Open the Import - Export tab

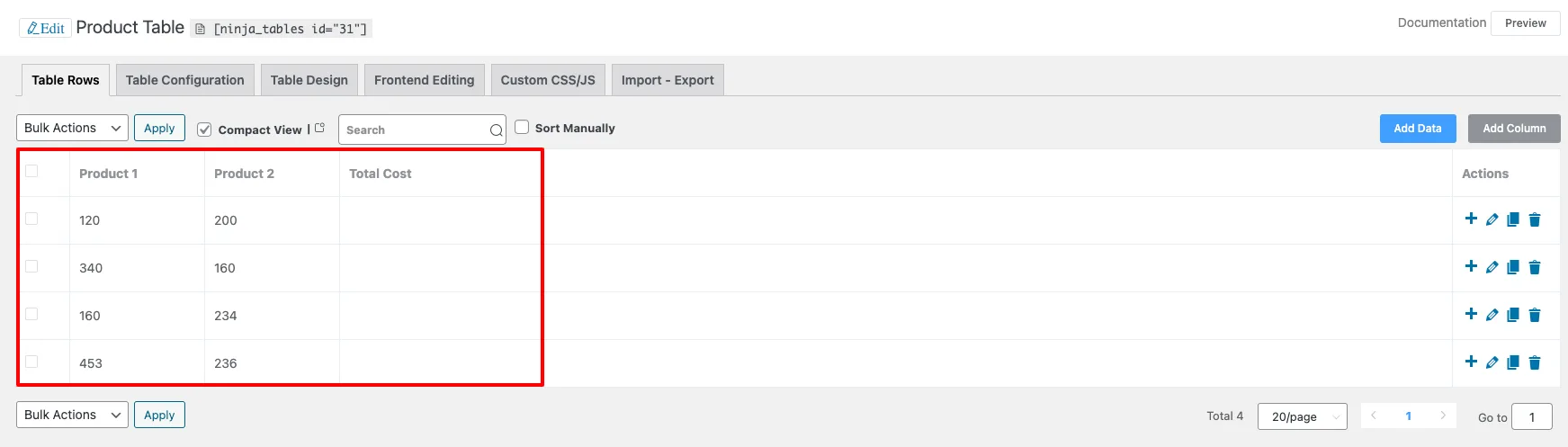coord(668,80)
